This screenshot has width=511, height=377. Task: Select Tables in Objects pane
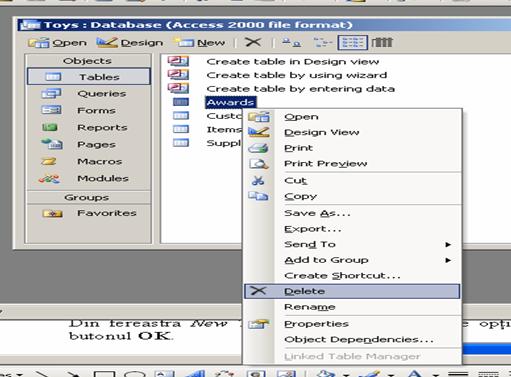pyautogui.click(x=89, y=77)
